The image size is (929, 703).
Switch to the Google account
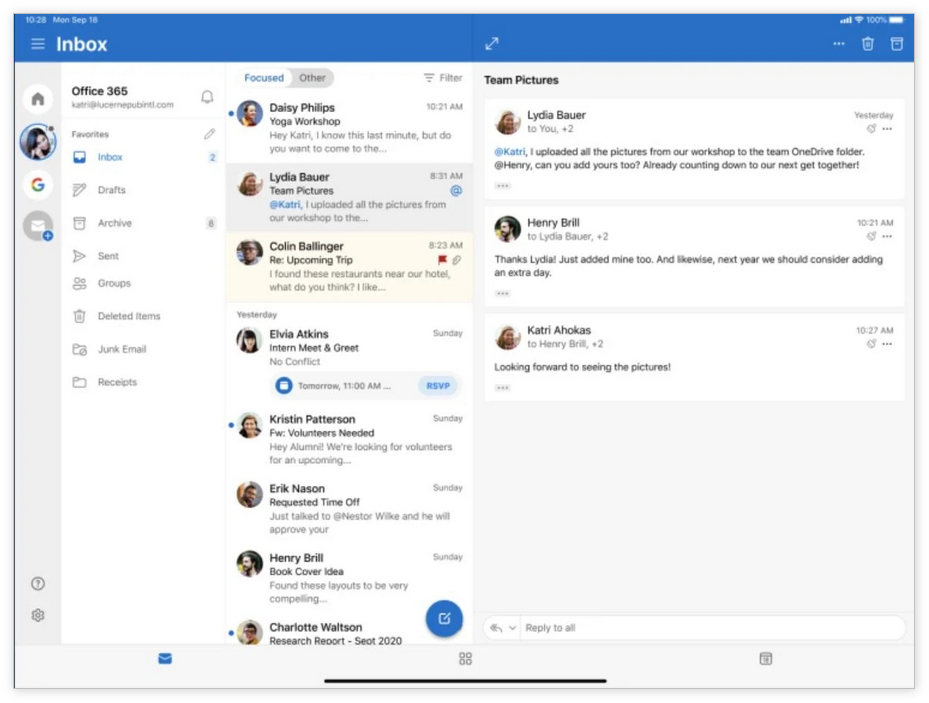38,184
